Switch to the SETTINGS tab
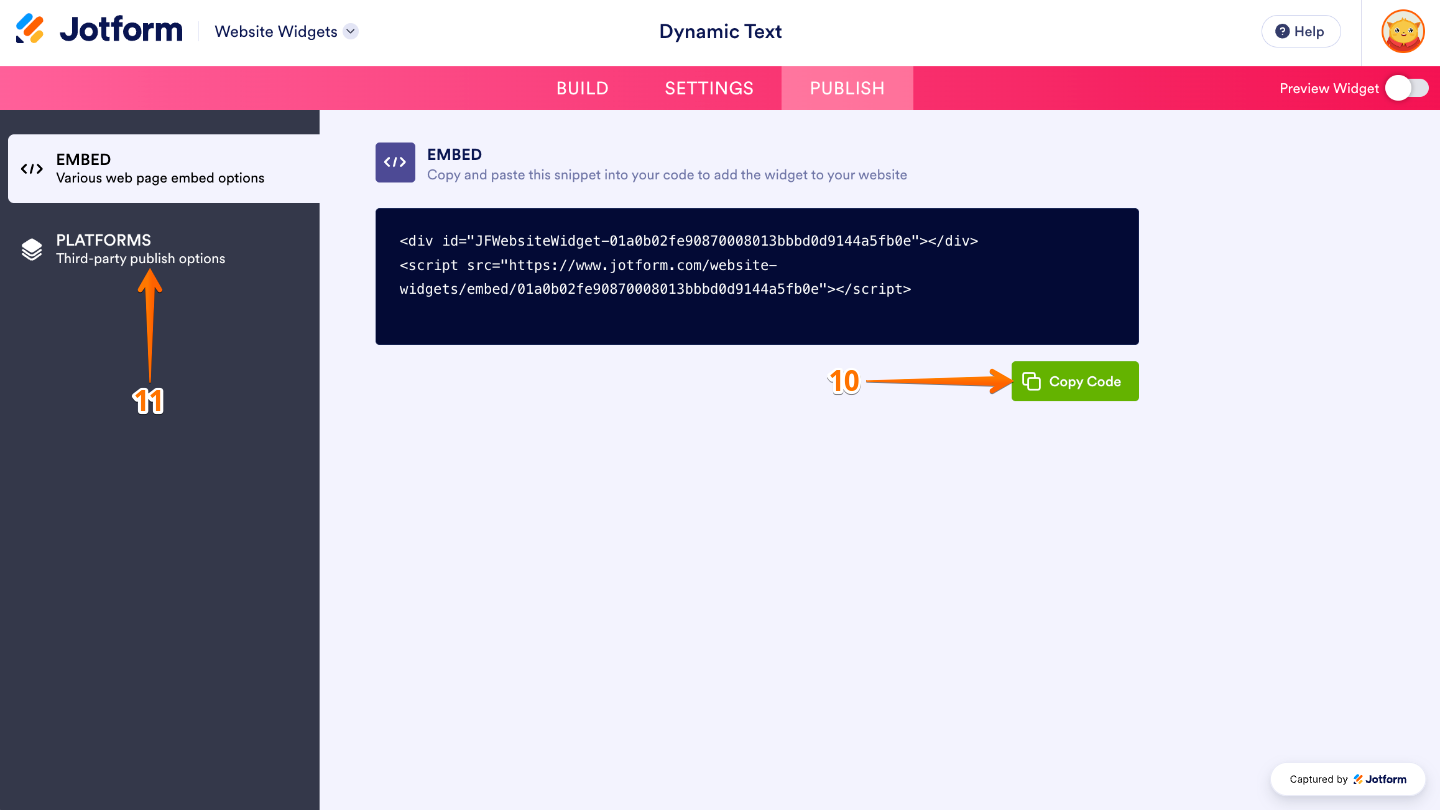 click(709, 88)
